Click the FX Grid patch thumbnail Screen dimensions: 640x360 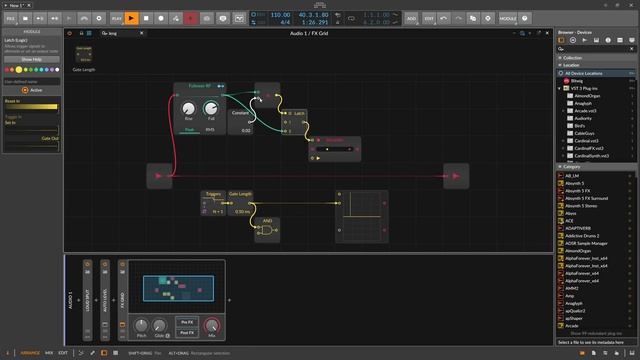(x=178, y=289)
